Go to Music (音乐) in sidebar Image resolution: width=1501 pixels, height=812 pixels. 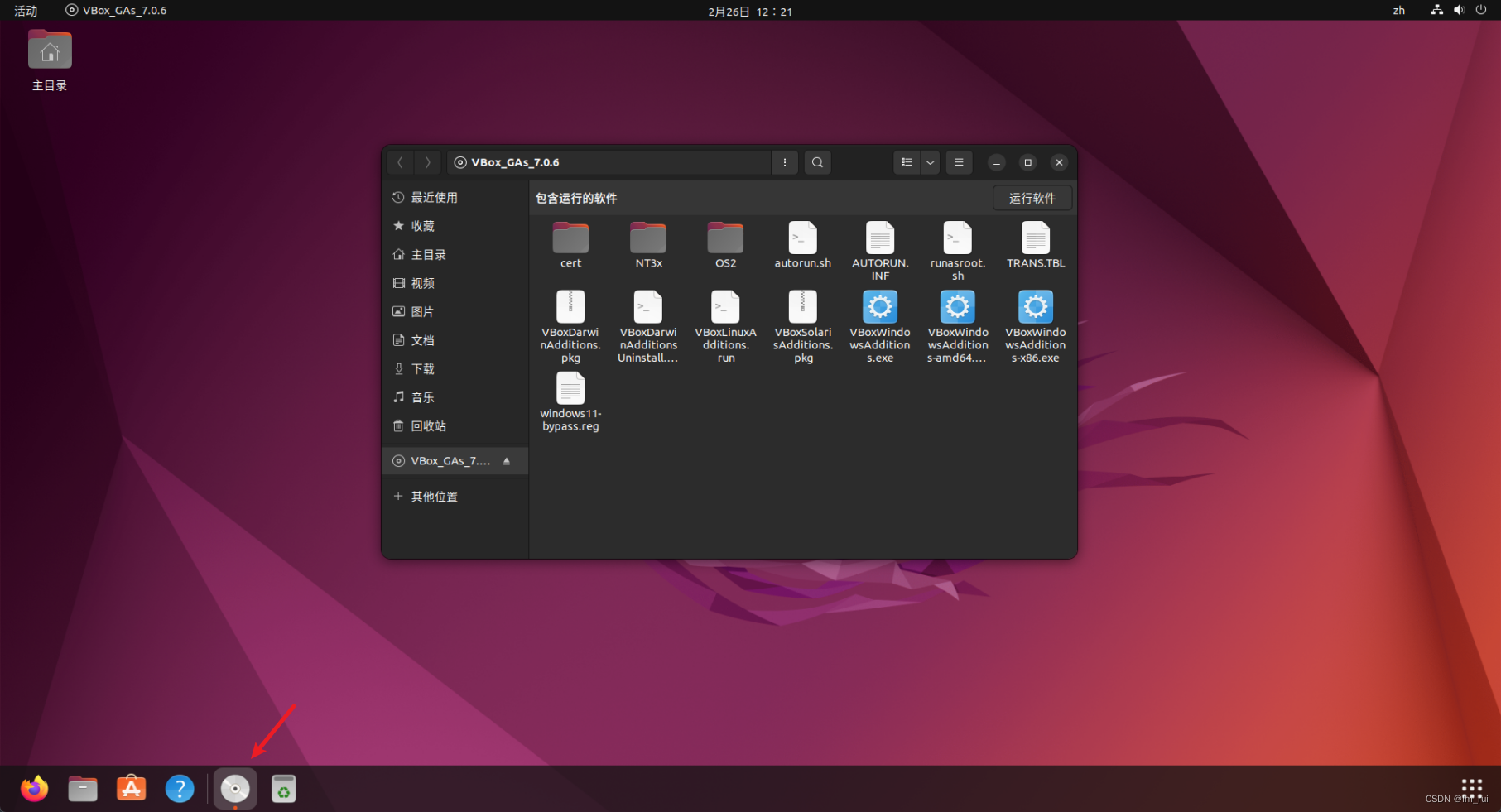455,397
